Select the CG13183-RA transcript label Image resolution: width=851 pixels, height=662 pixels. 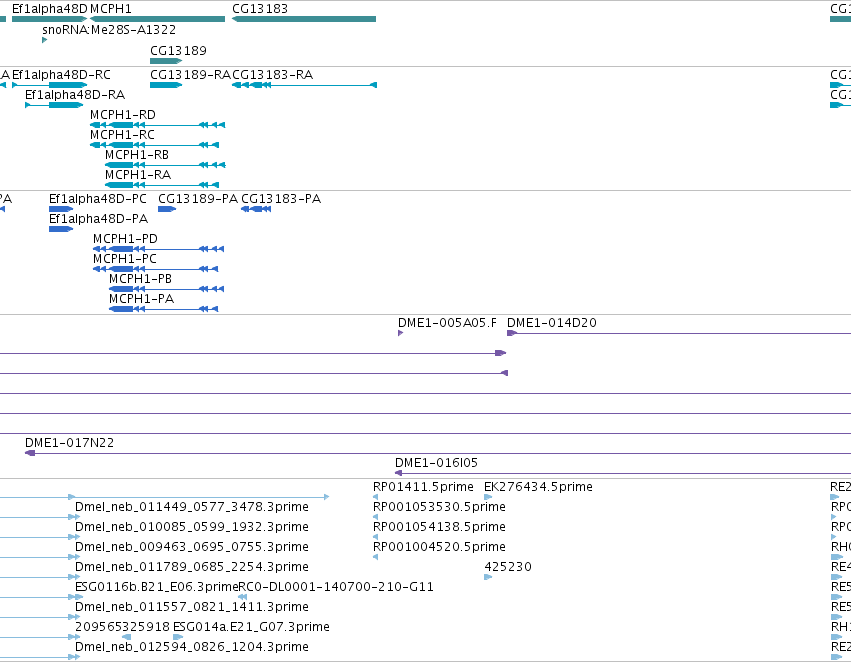273,75
